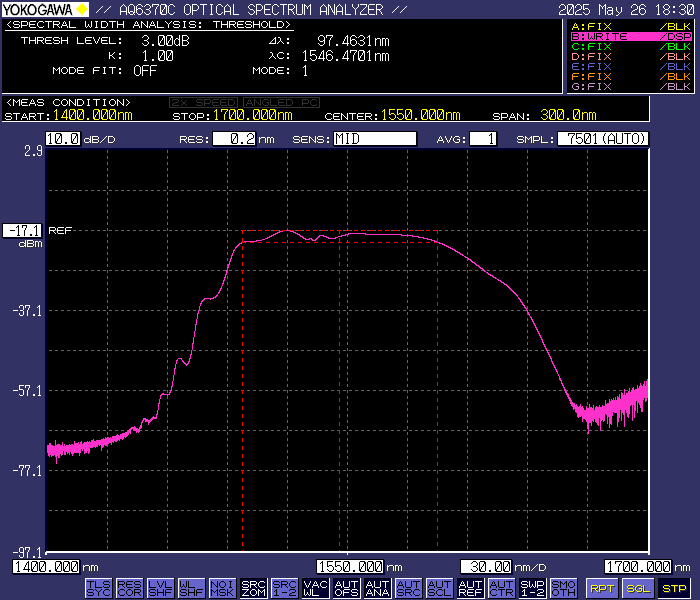Enable RPT repeat sweep mode
The width and height of the screenshot is (700, 600).
point(602,588)
